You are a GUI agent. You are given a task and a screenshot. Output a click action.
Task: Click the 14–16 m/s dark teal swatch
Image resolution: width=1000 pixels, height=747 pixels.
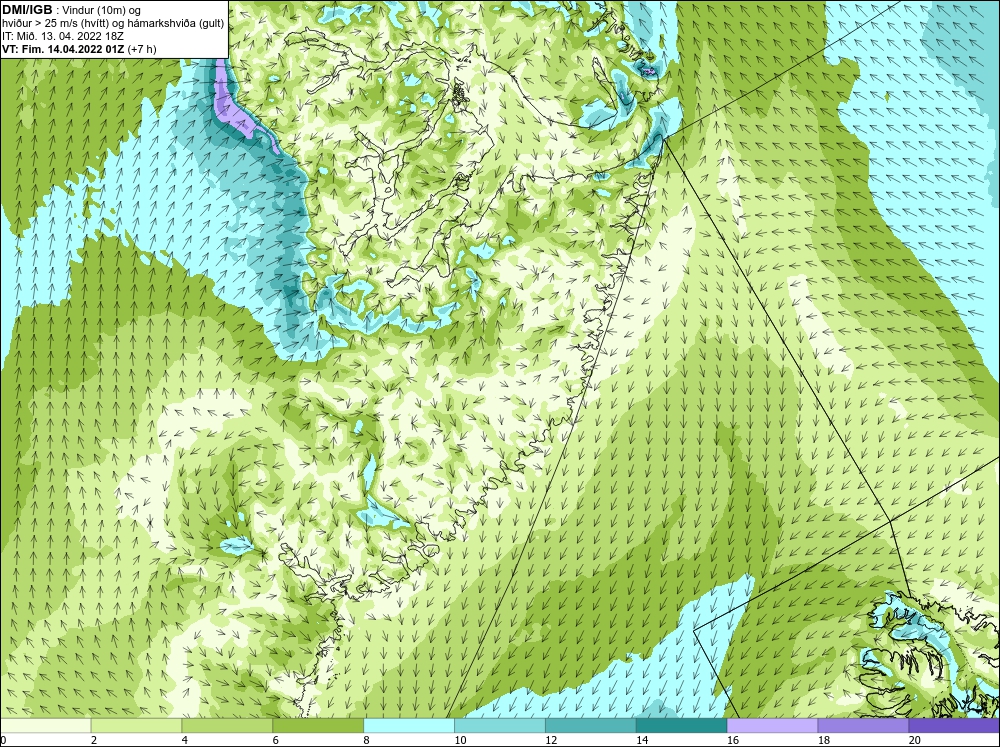682,725
